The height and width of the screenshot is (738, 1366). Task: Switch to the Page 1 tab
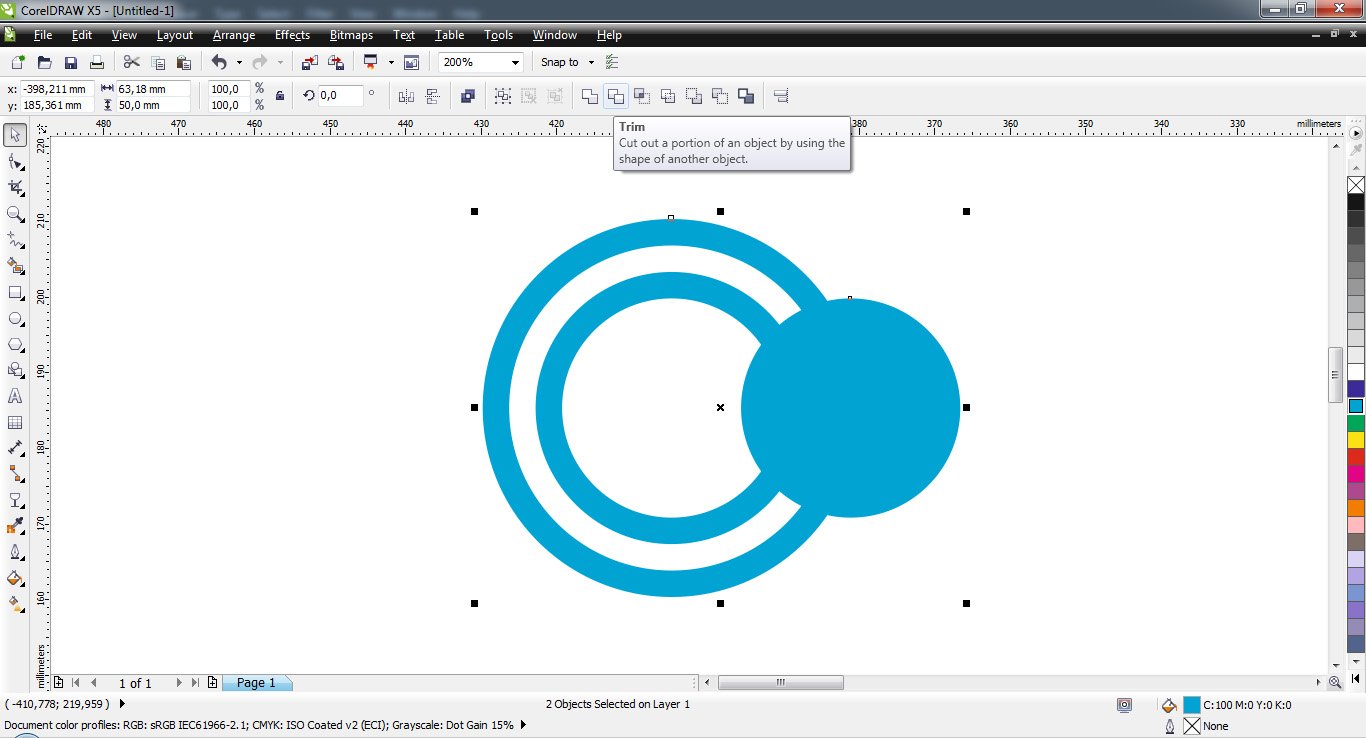click(x=257, y=682)
